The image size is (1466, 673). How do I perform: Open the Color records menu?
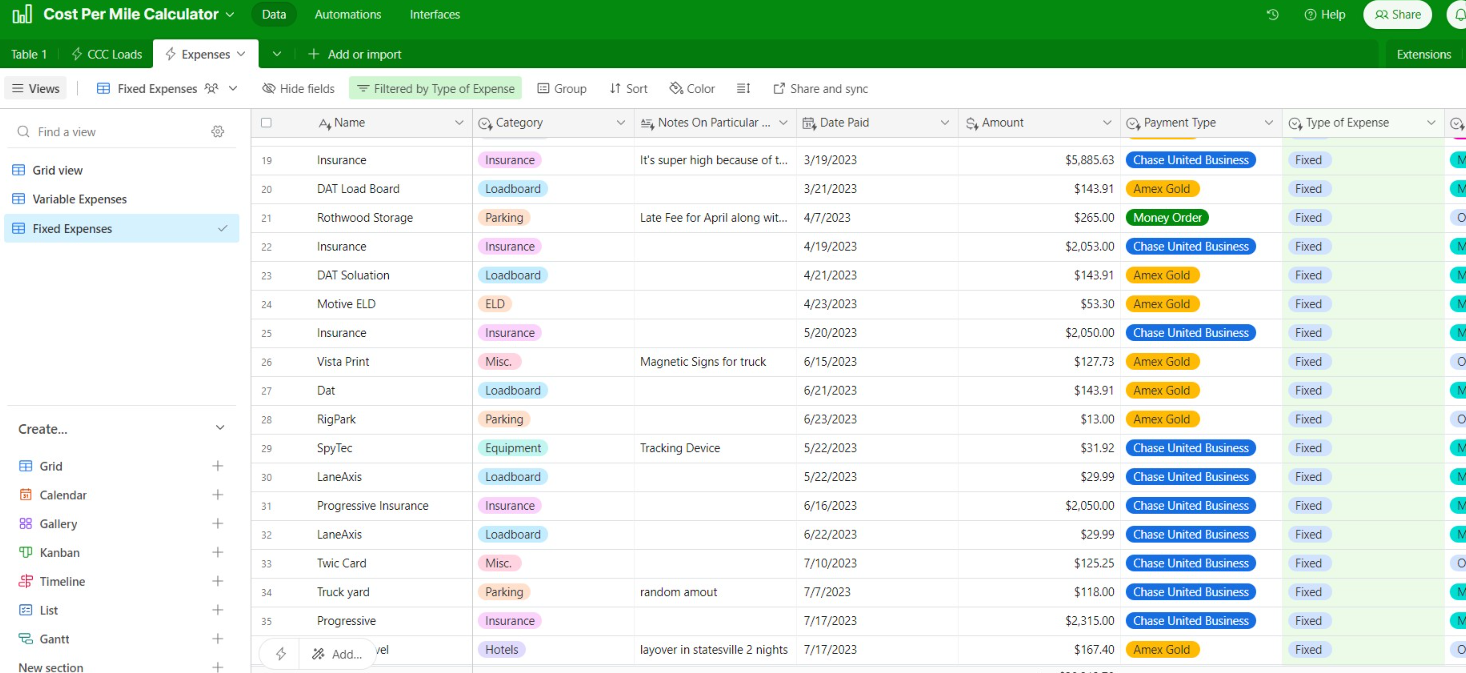692,89
